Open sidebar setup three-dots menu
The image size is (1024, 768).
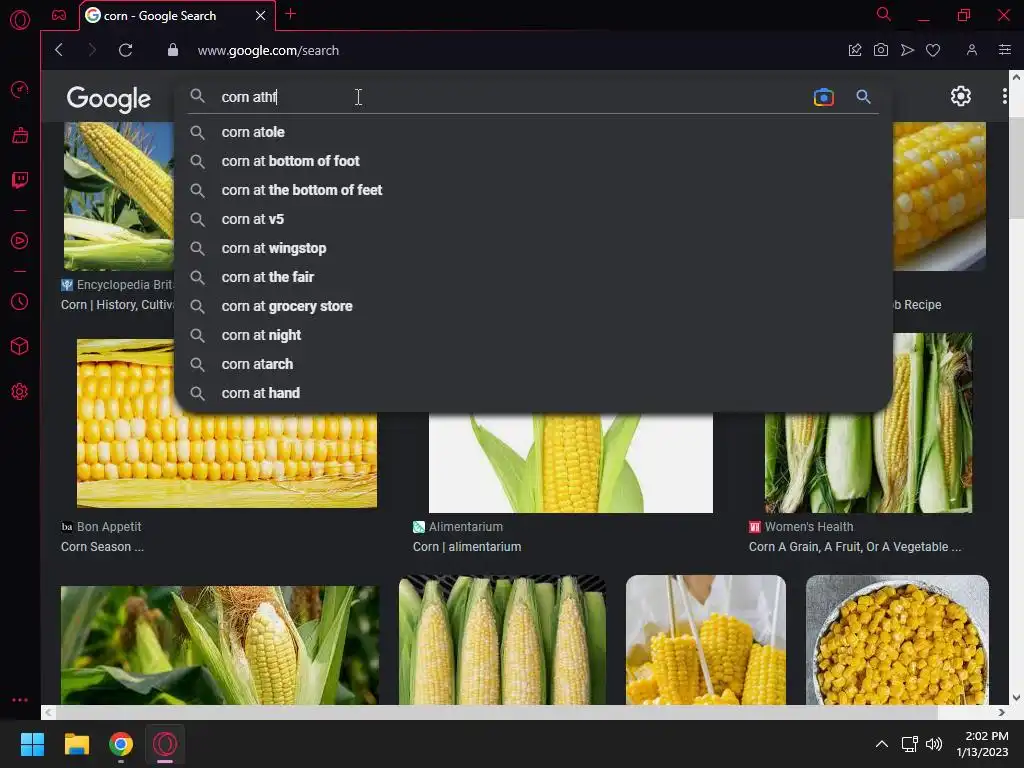20,699
